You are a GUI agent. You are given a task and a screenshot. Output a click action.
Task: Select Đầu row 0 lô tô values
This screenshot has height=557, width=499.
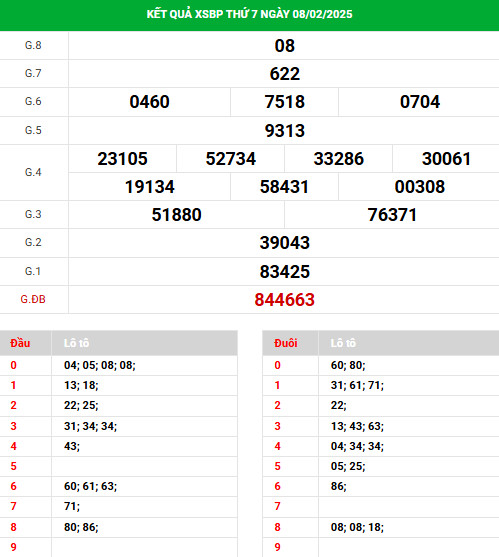pos(100,365)
